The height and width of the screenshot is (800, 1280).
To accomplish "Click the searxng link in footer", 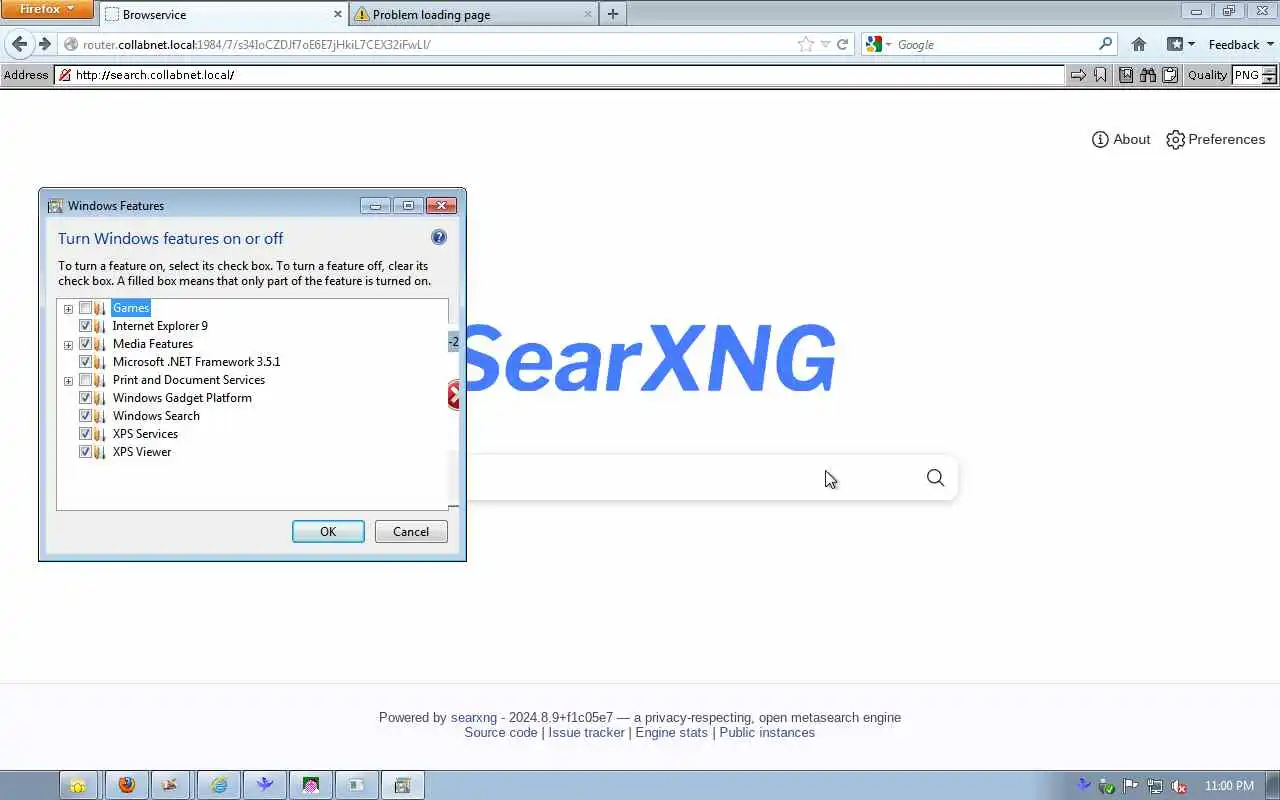I will [x=474, y=717].
